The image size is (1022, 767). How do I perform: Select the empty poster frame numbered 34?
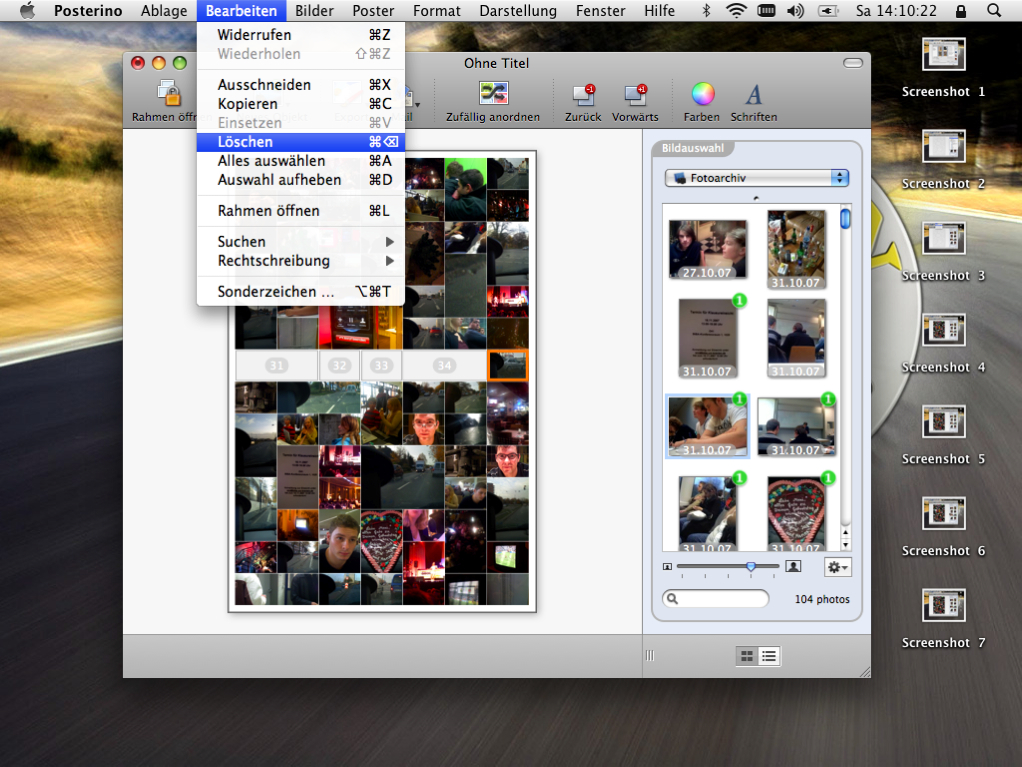coord(445,366)
